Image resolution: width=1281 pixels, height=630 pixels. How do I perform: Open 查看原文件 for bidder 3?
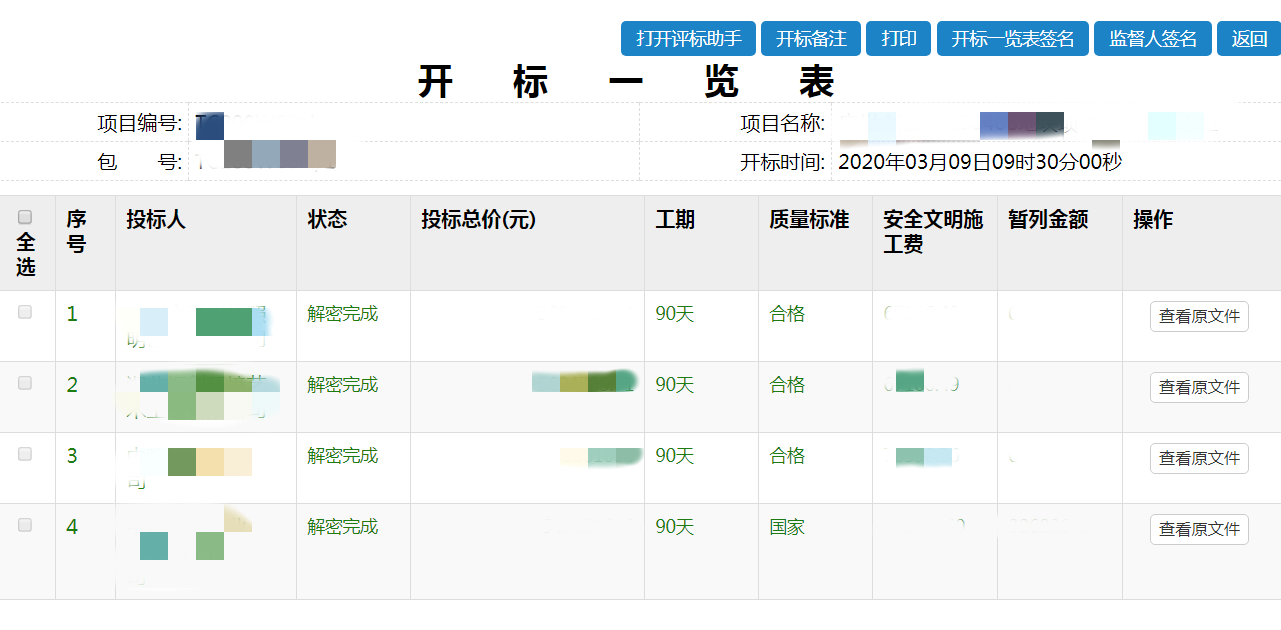click(x=1199, y=458)
